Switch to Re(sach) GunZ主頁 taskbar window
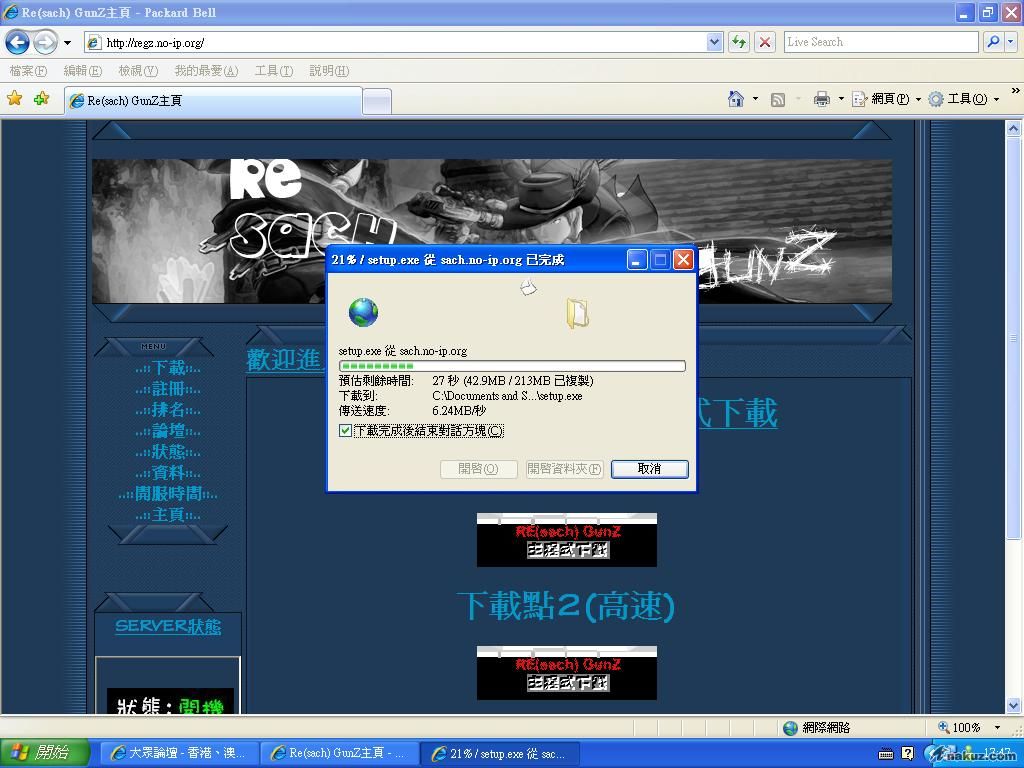1024x768 pixels. point(338,753)
